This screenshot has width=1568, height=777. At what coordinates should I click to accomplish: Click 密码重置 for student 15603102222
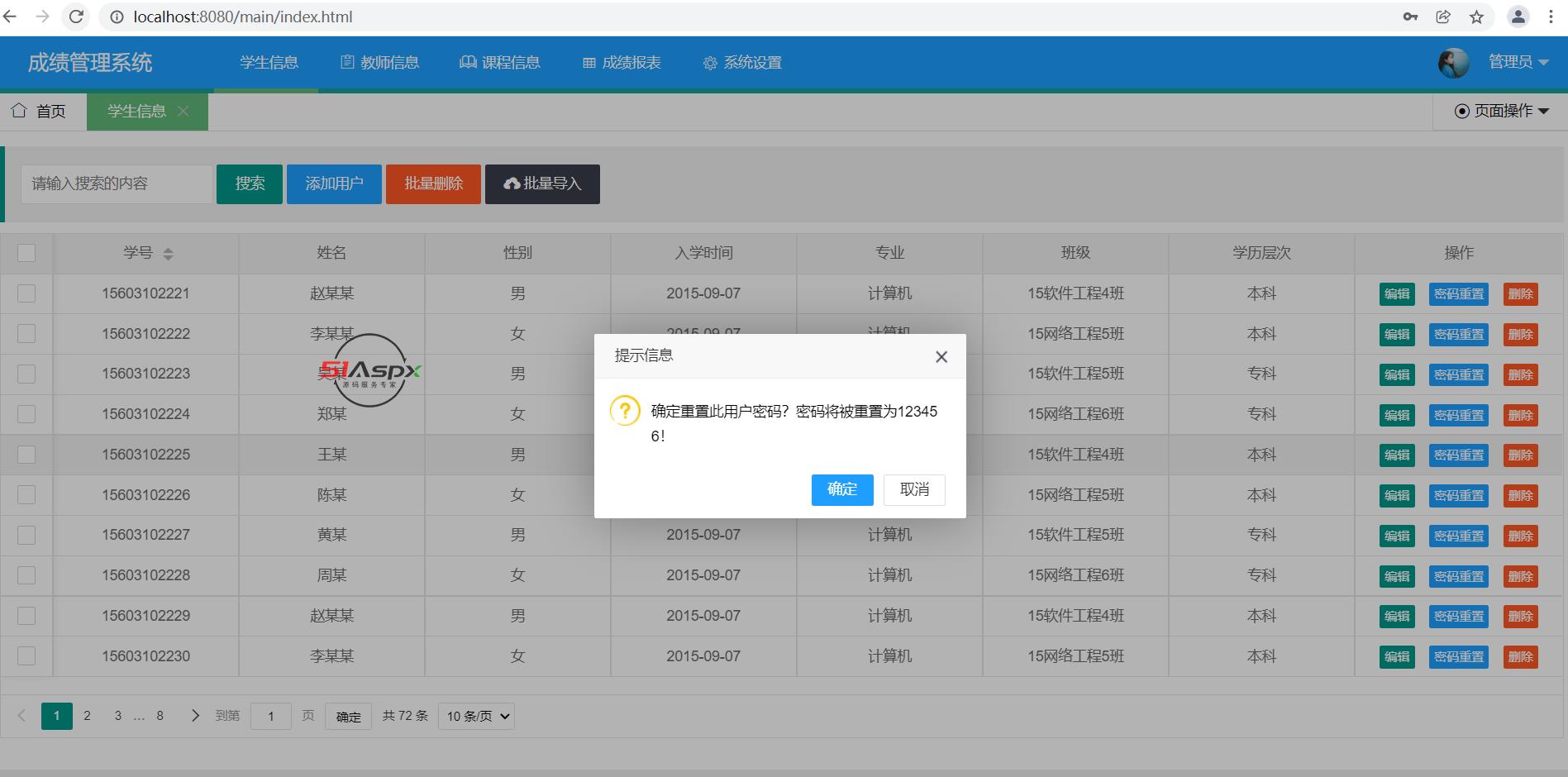point(1459,335)
